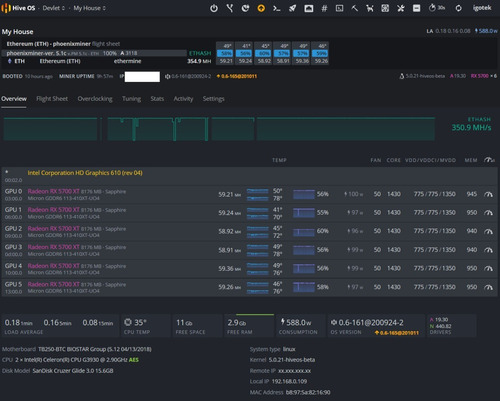Click the Radeon RX 5700 XT name for GPU 0
500x401 pixels.
pyautogui.click(x=54, y=191)
